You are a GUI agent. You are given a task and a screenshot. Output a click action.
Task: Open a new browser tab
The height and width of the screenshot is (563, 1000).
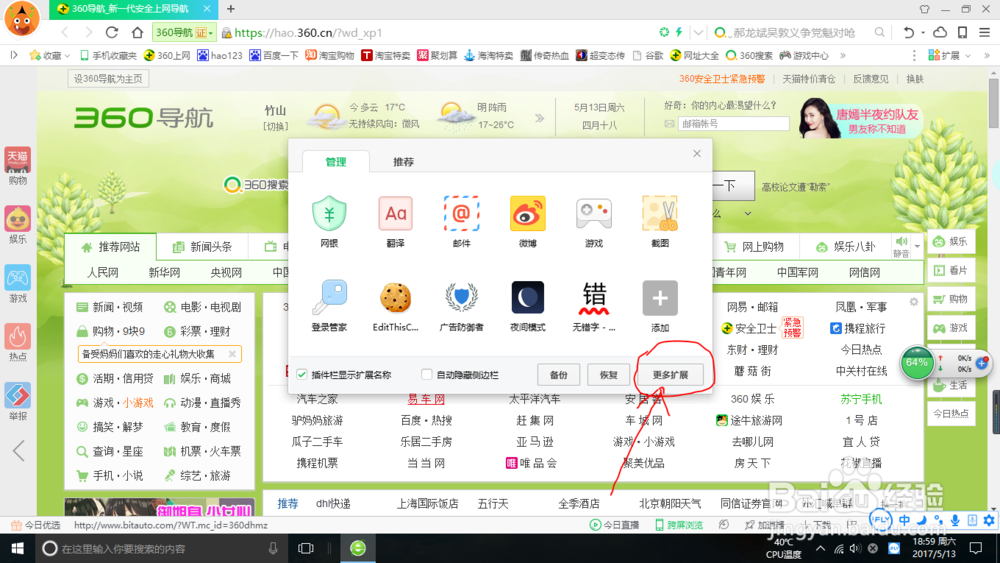(231, 9)
